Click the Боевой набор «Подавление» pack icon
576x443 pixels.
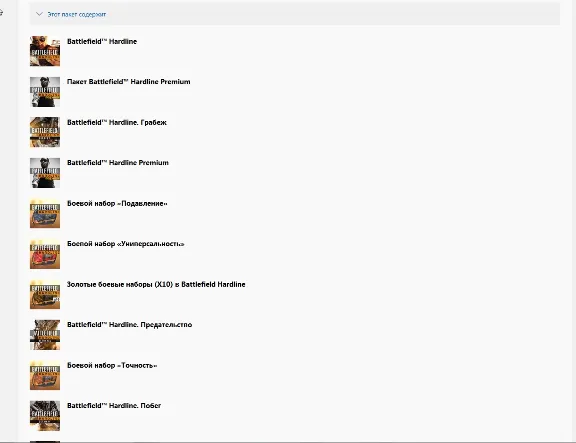(45, 213)
